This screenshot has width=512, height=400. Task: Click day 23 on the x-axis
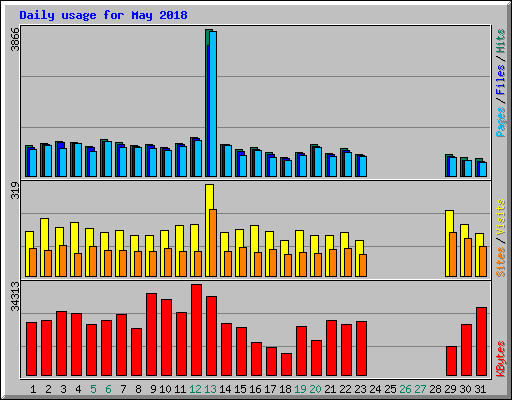(x=360, y=389)
